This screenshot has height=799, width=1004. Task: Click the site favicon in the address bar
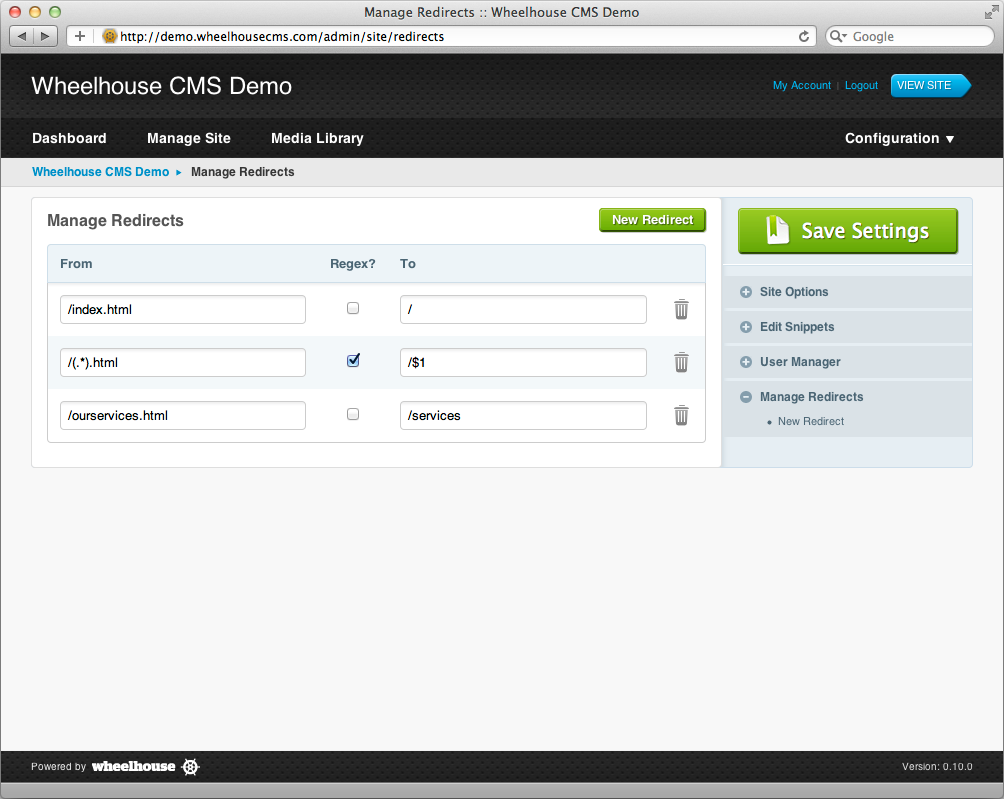pyautogui.click(x=109, y=36)
